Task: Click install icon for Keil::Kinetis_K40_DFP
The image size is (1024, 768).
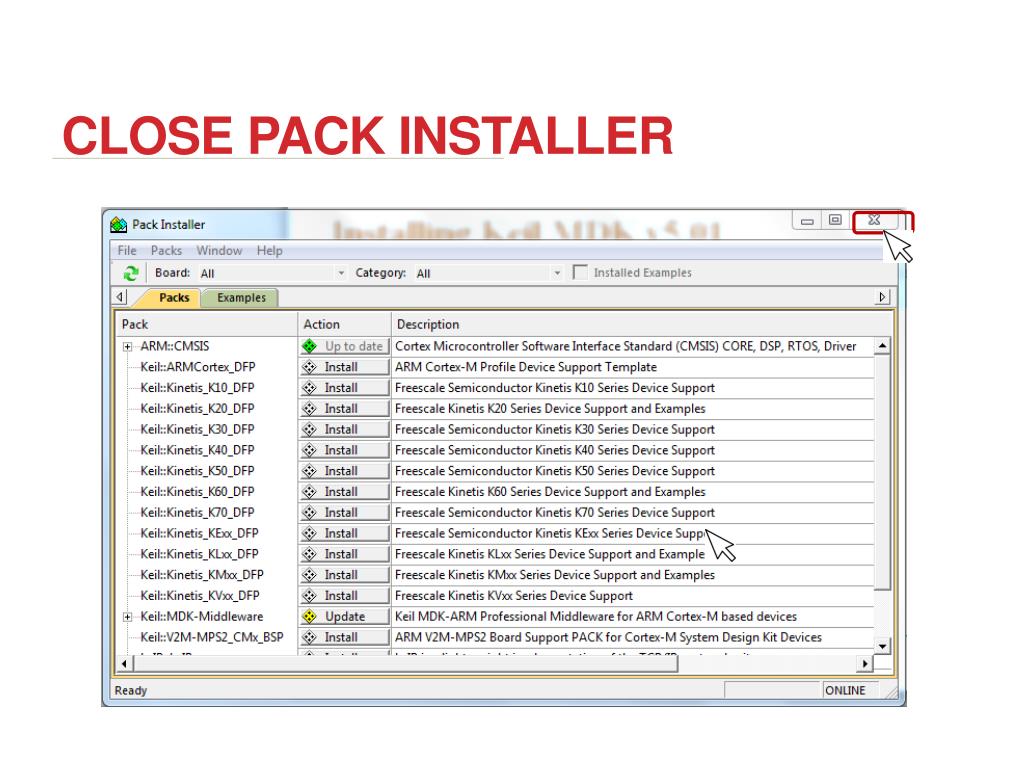Action: click(310, 451)
